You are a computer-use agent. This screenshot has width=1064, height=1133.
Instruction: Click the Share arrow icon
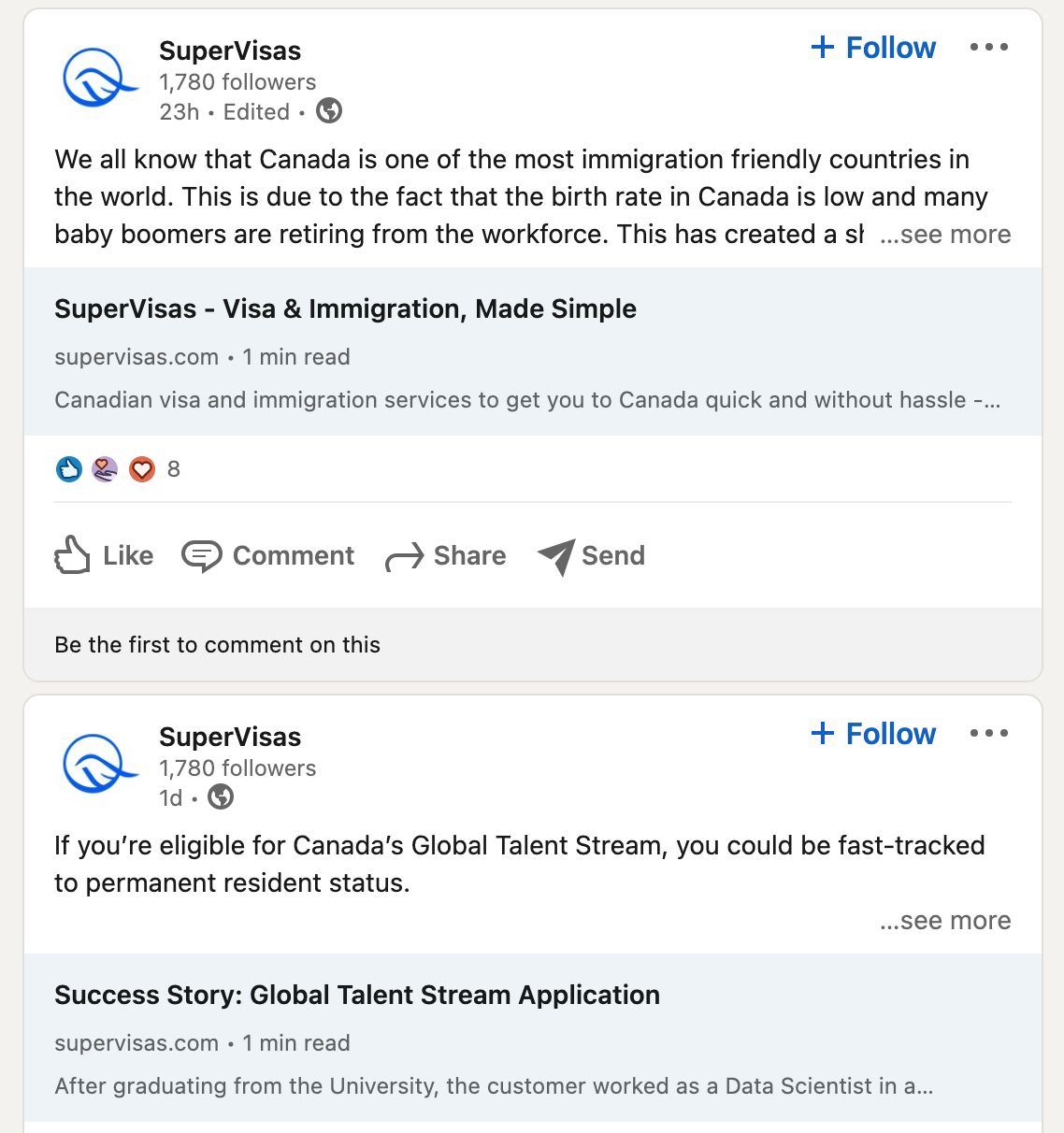pyautogui.click(x=405, y=557)
